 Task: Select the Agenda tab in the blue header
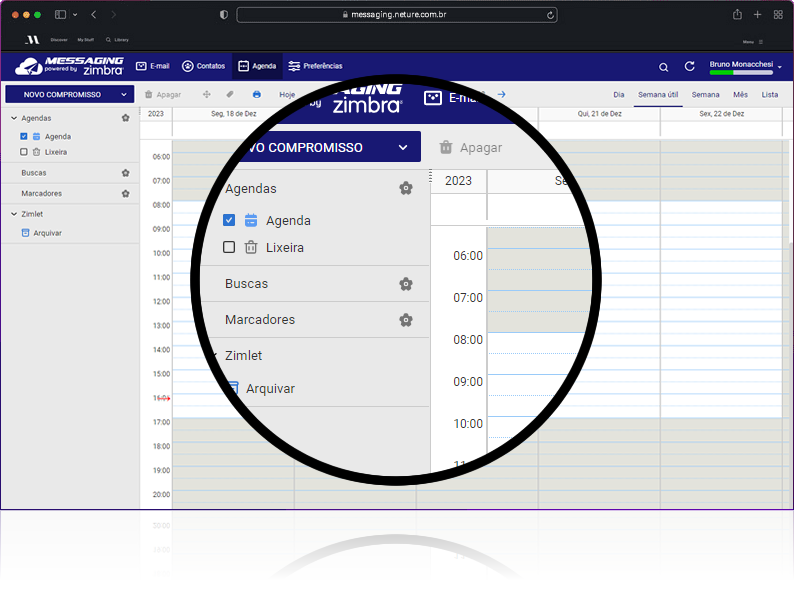point(257,66)
